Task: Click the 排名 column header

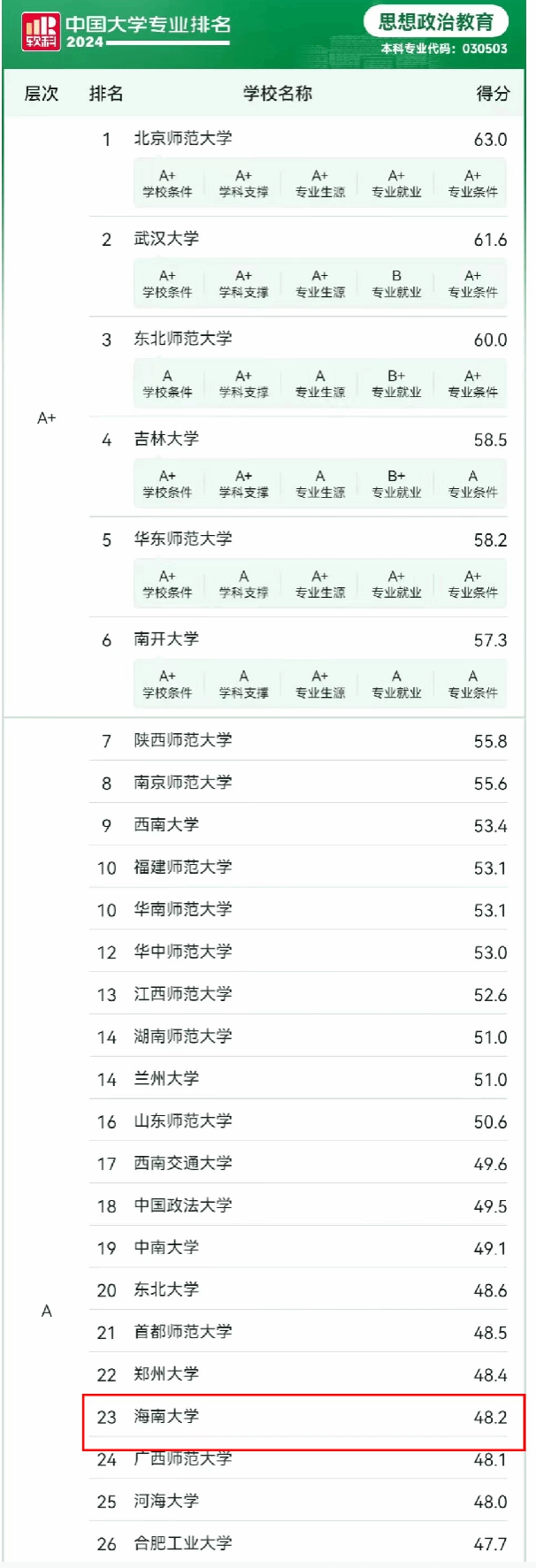Action: tap(106, 94)
